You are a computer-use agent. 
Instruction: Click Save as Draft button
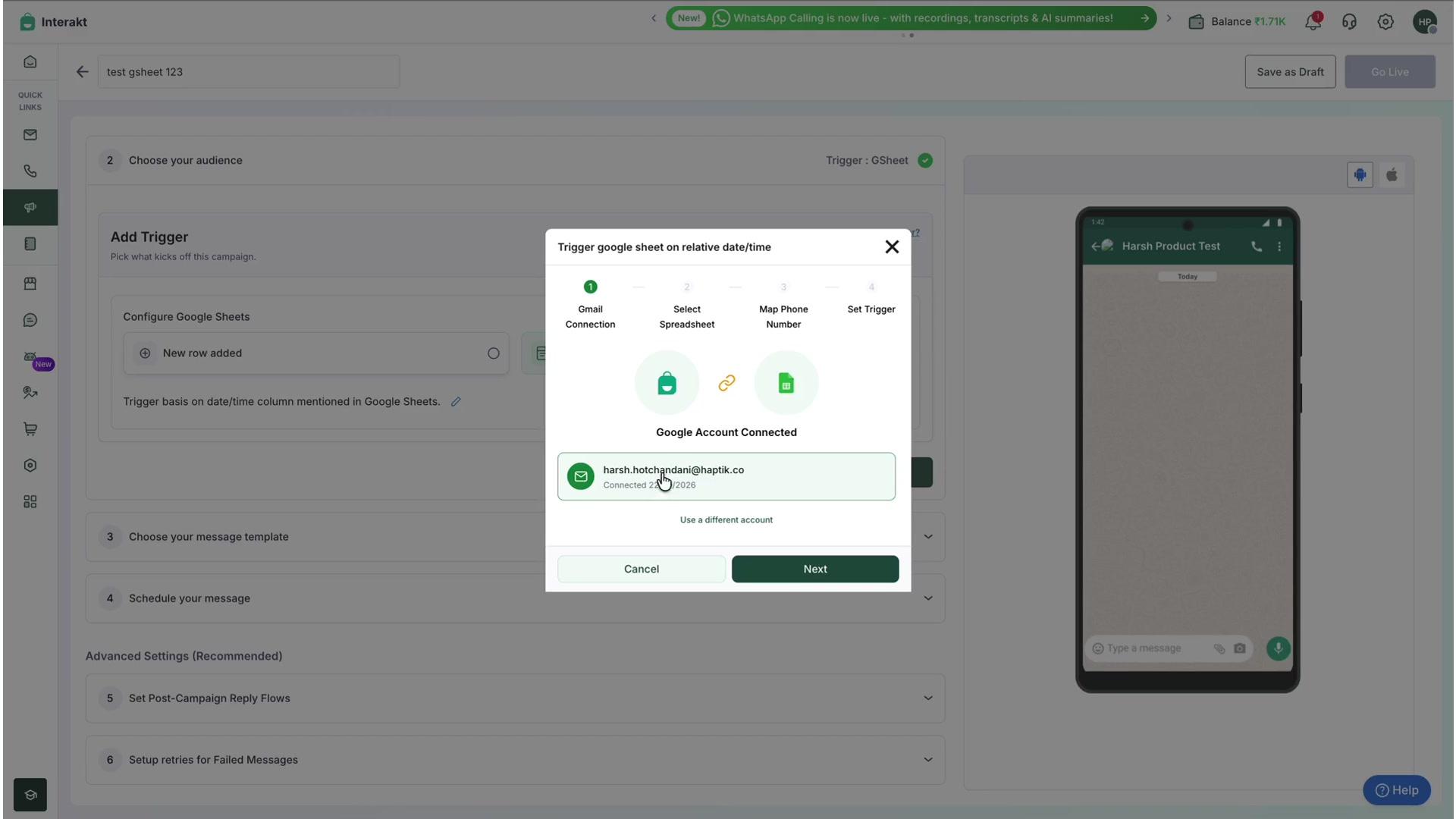pyautogui.click(x=1290, y=72)
